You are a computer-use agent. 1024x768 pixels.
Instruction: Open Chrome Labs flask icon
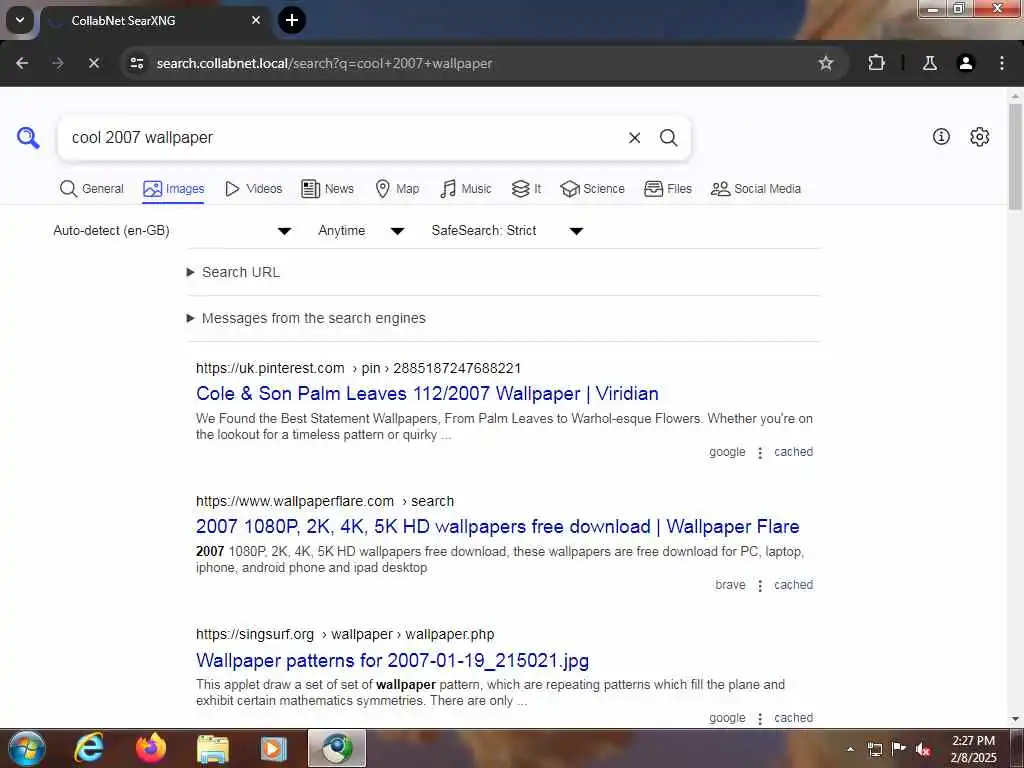(x=929, y=63)
